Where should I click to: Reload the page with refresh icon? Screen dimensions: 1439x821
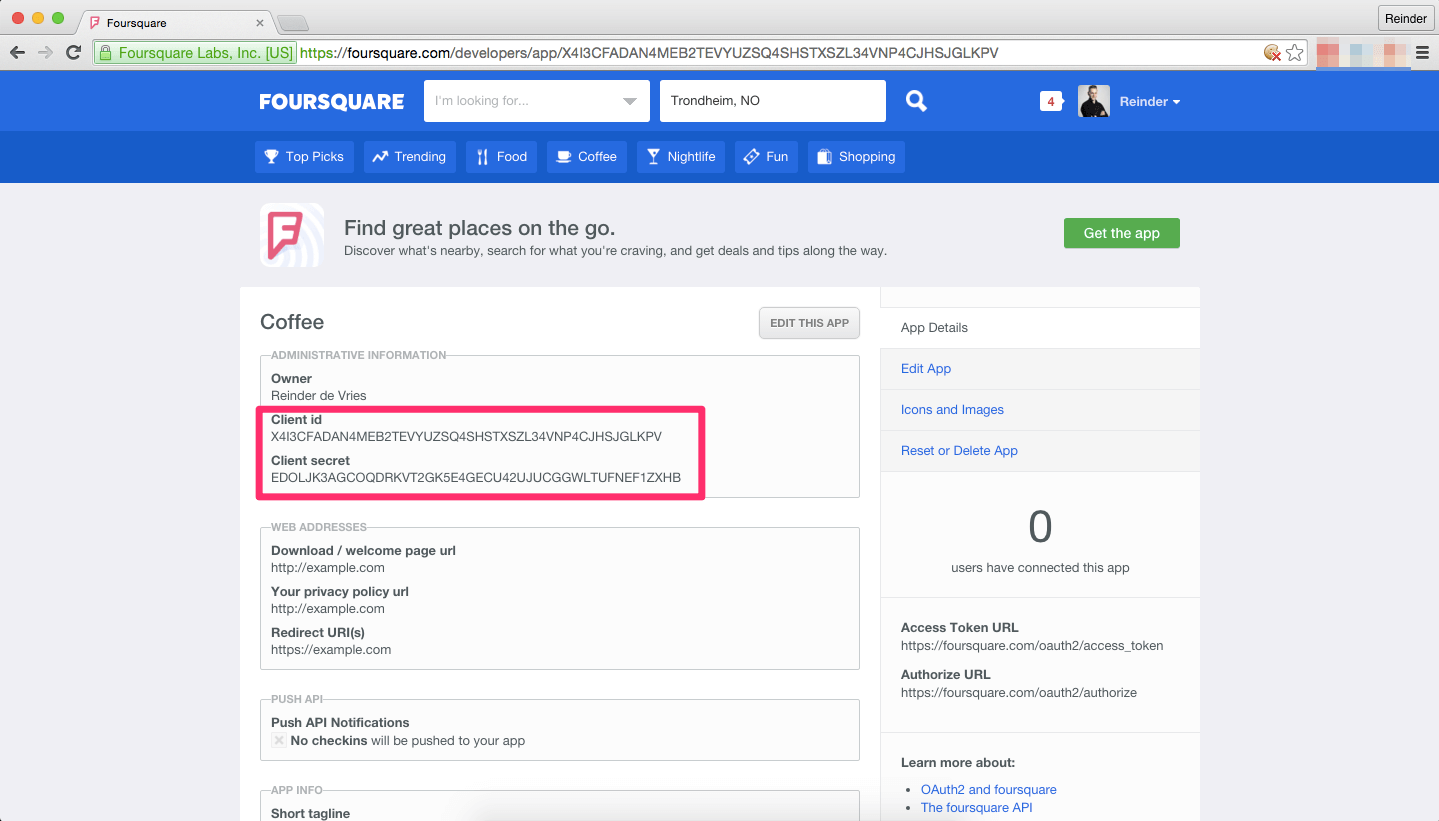pos(73,53)
